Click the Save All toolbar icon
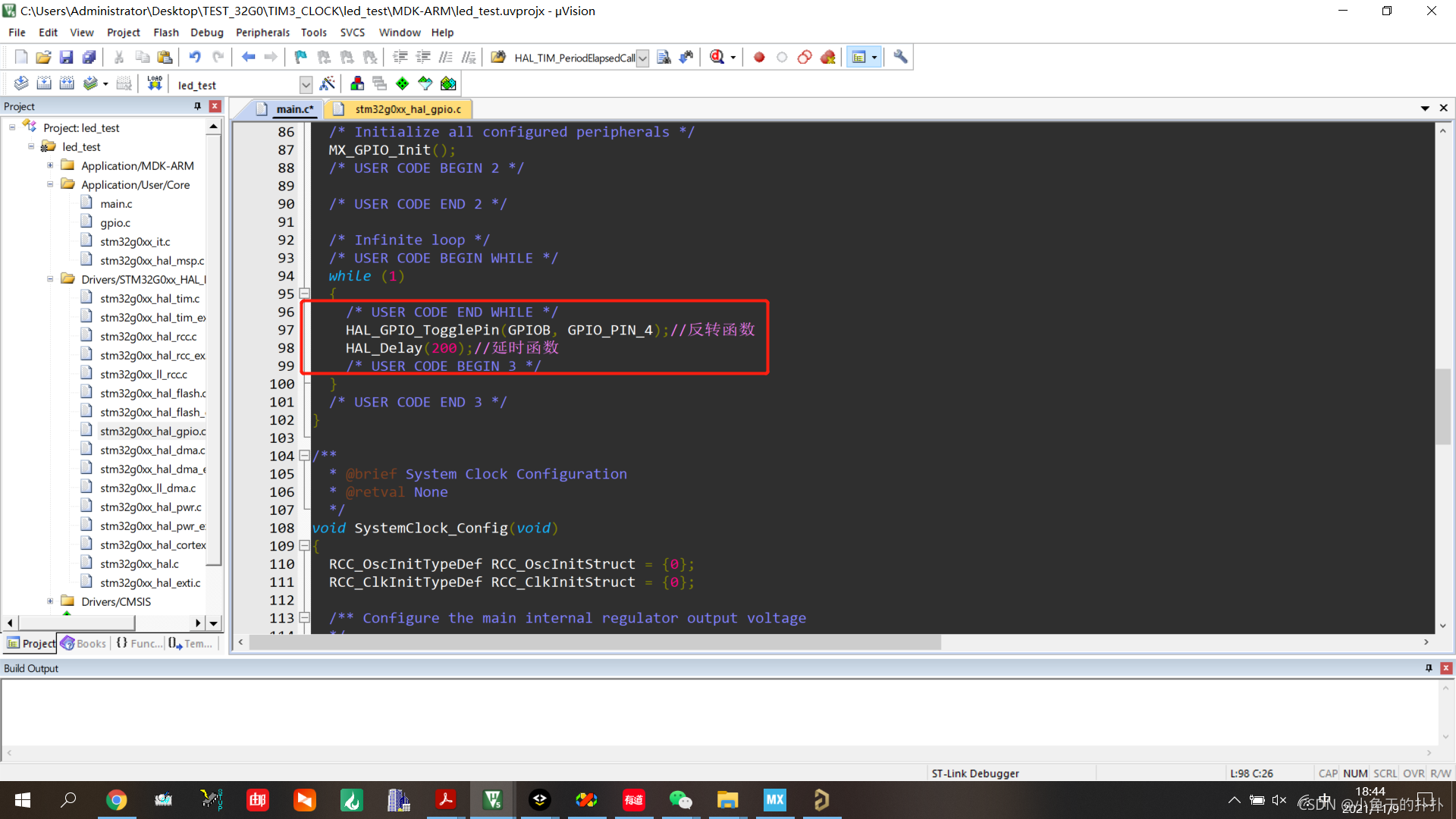Screen dimensions: 1456x819 [89, 57]
